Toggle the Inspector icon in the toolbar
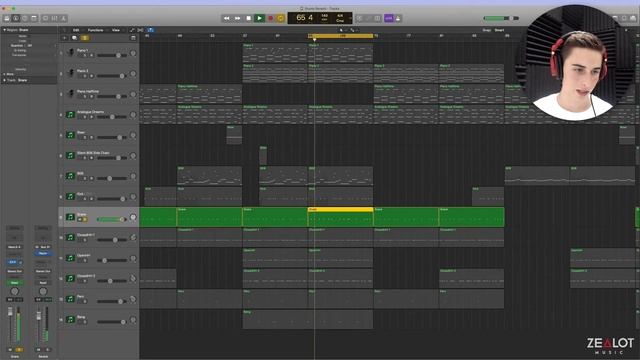The height and width of the screenshot is (360, 640). click(x=16, y=18)
